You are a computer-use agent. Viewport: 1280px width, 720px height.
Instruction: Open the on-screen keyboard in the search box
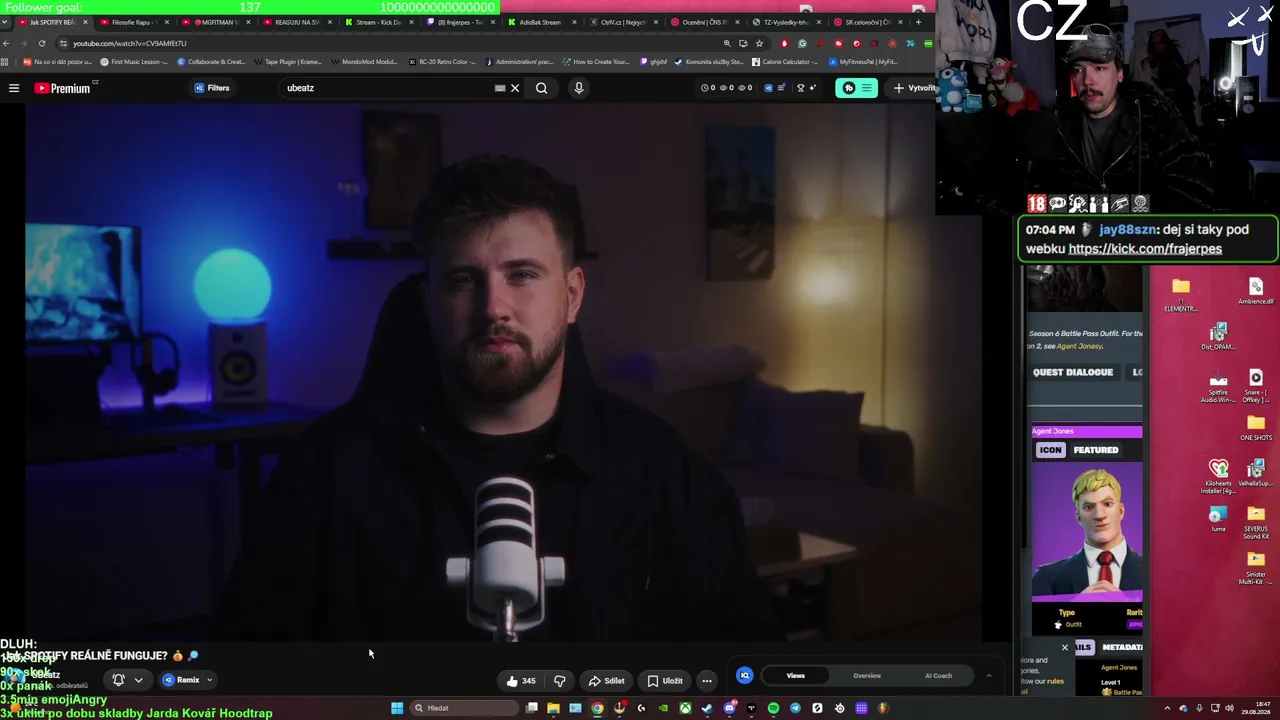(500, 88)
